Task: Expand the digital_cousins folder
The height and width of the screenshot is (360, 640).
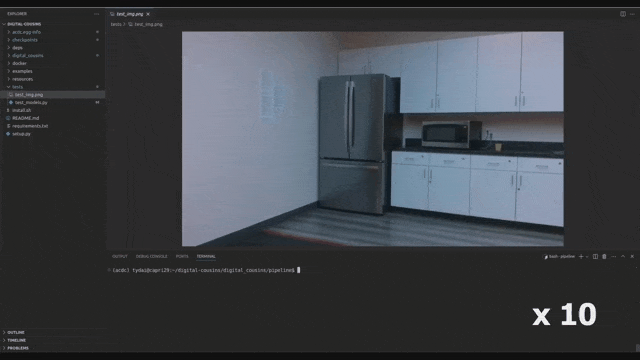Action: click(x=27, y=56)
